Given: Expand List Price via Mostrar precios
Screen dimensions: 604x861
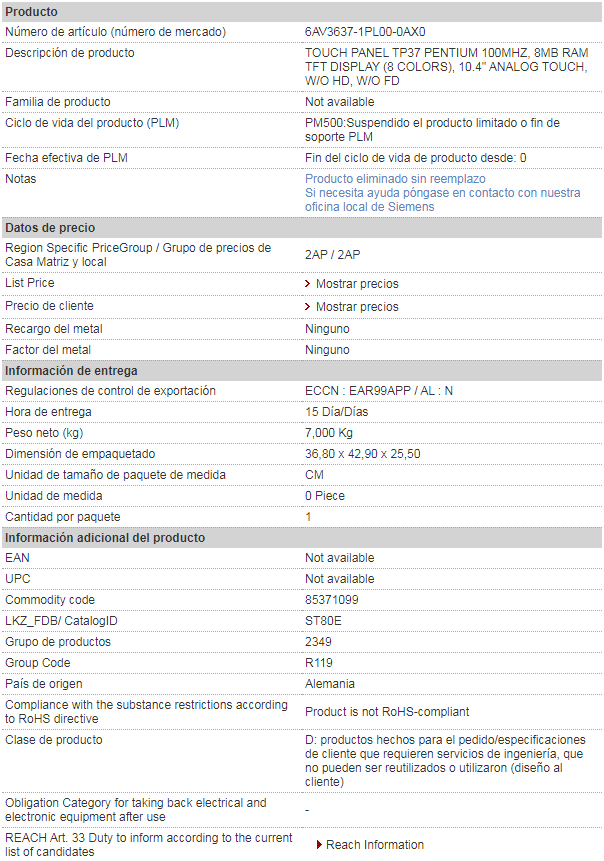Looking at the screenshot, I should [357, 284].
